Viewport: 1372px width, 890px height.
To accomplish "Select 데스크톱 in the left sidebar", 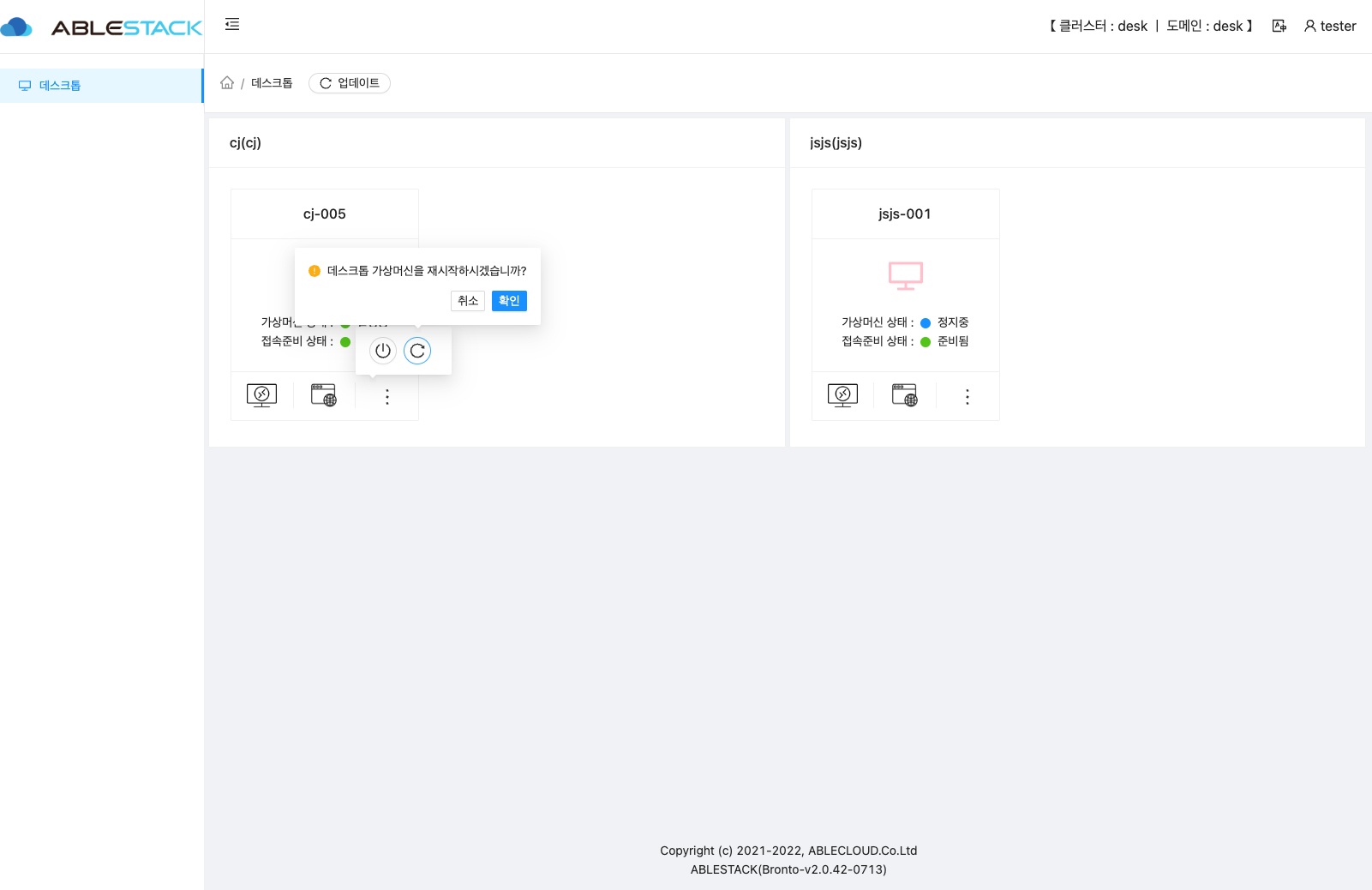I will pyautogui.click(x=60, y=86).
